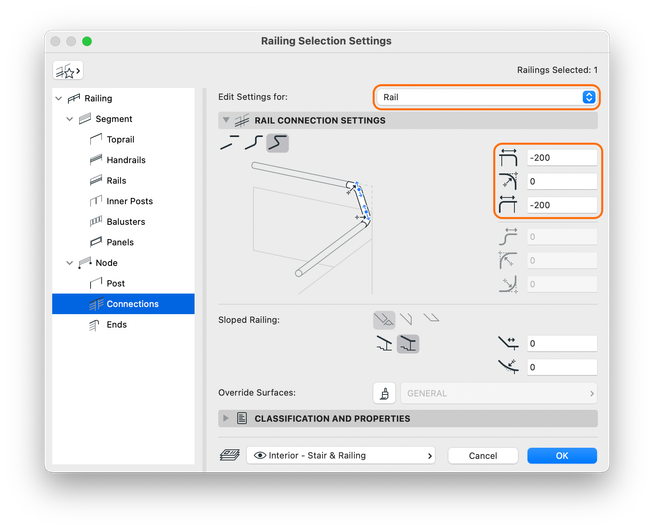
Task: Select Connections in the tree
Action: (x=123, y=304)
